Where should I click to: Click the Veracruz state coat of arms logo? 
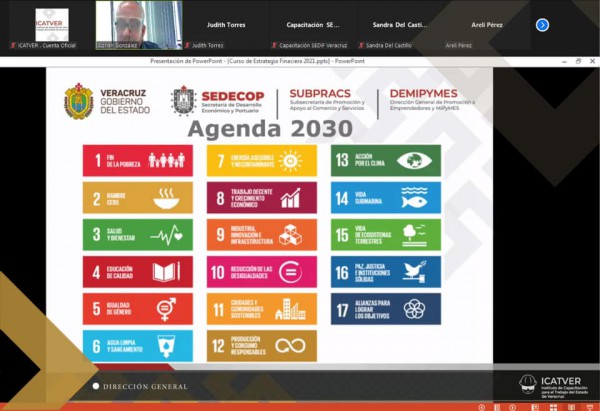79,101
